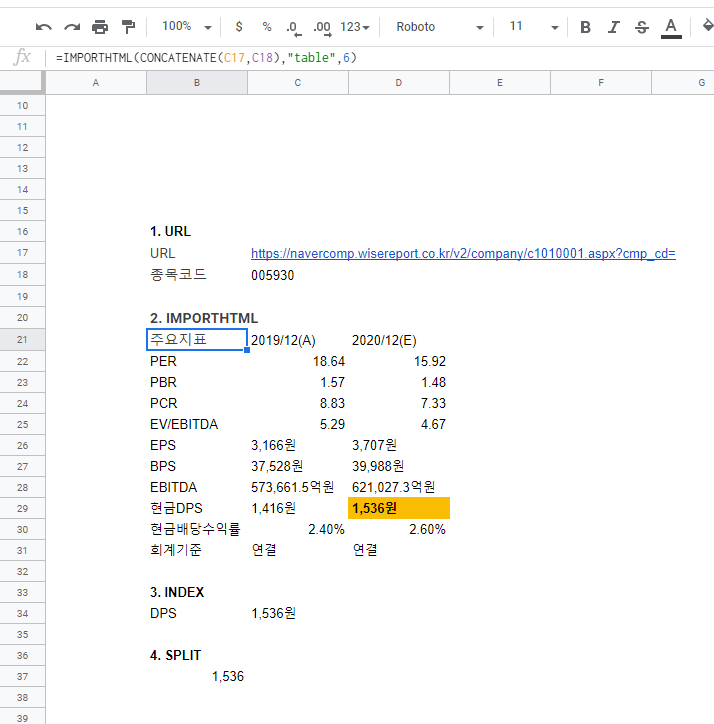Viewport: 714px width, 724px height.
Task: Select PCR value 7.33
Action: pos(399,403)
